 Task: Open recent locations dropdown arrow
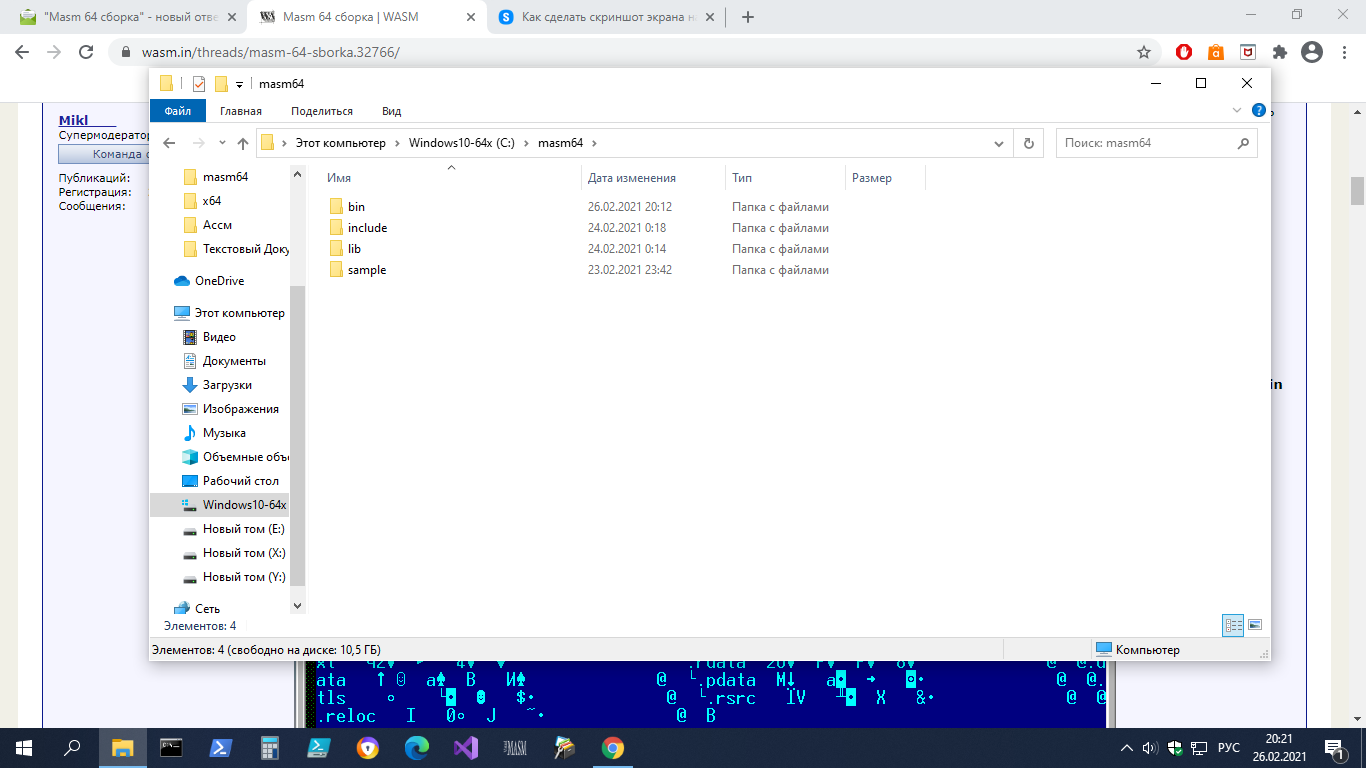coord(222,143)
